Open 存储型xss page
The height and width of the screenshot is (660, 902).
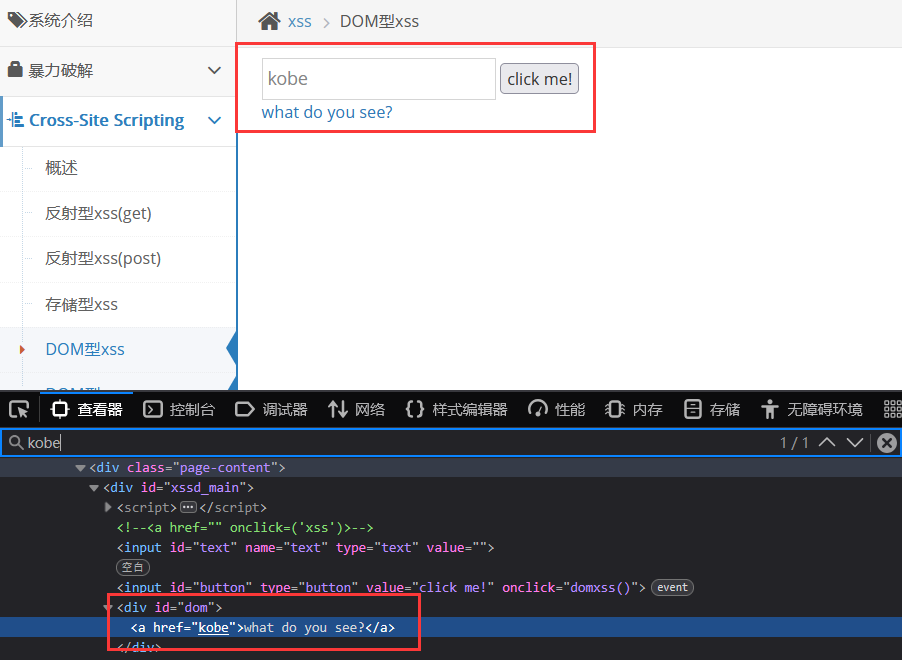point(81,304)
